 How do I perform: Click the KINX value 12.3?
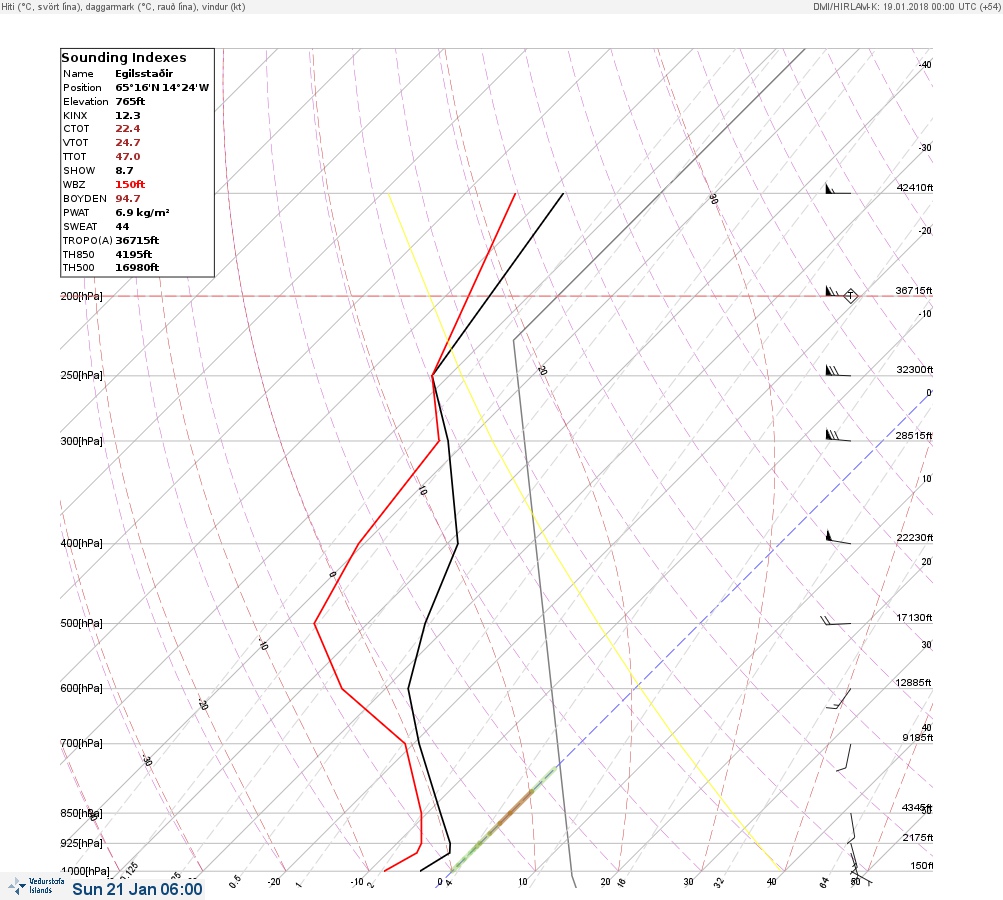127,116
